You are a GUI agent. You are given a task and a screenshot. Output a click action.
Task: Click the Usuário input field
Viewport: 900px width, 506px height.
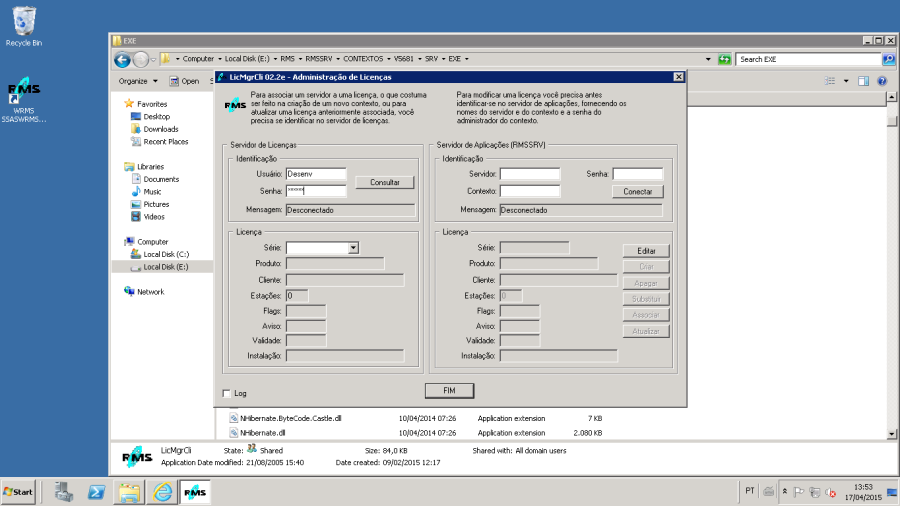click(x=316, y=174)
